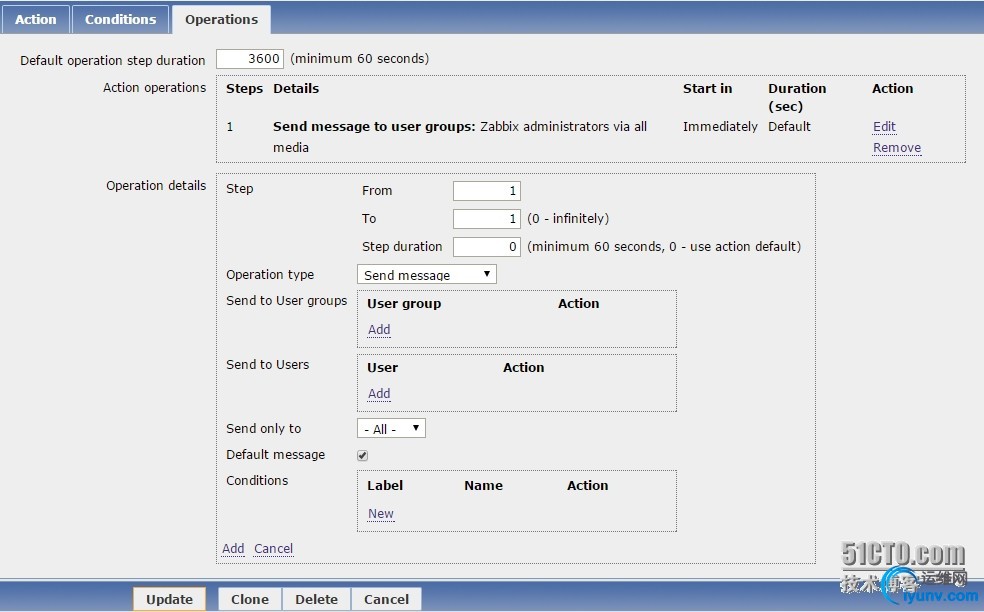Click the Delete button
Image resolution: width=984 pixels, height=612 pixels.
[316, 599]
